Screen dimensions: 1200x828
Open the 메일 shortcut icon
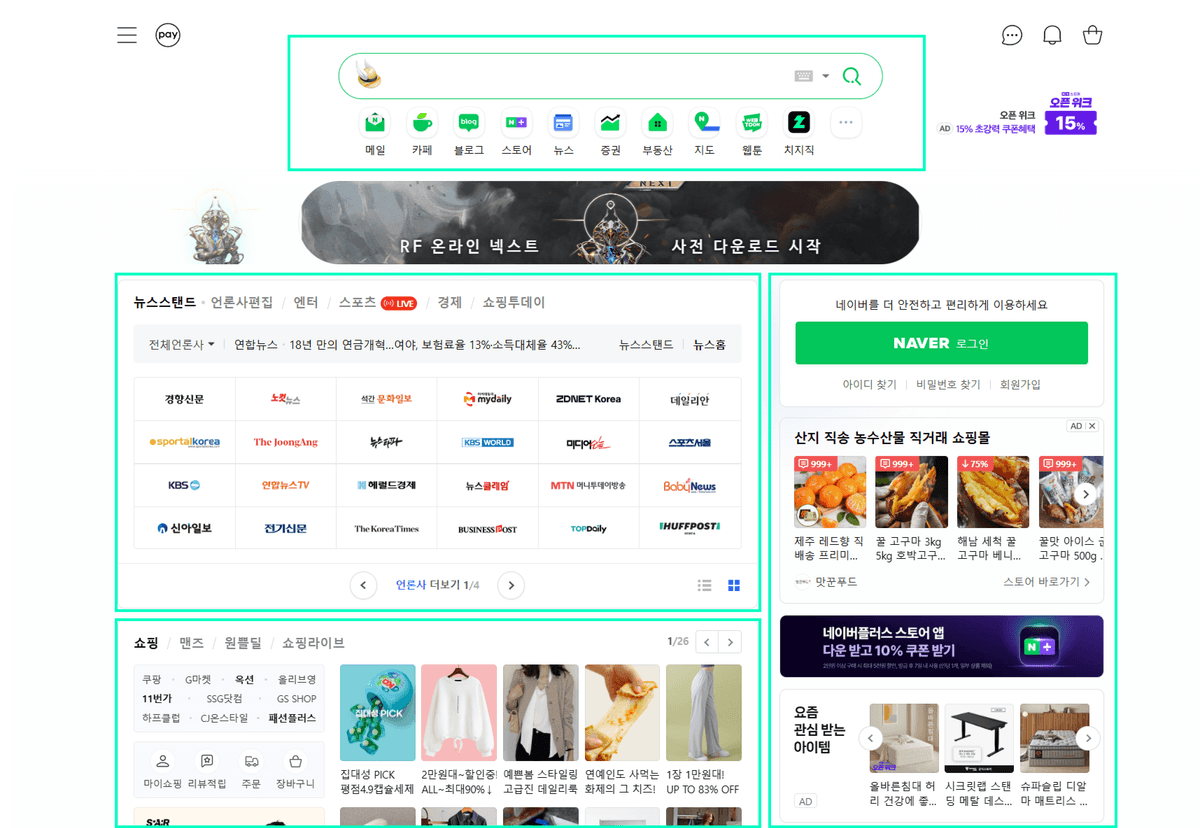coord(375,123)
